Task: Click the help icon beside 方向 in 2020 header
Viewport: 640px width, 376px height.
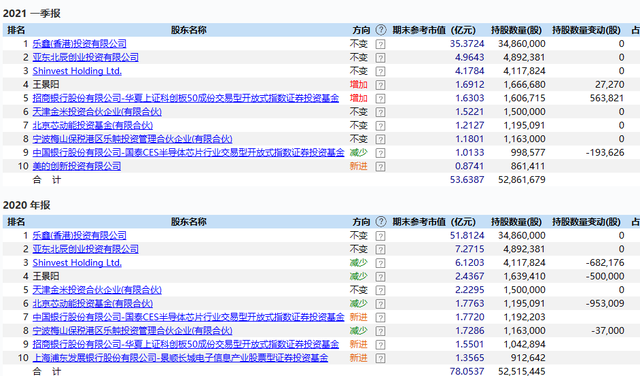Action: (x=380, y=222)
